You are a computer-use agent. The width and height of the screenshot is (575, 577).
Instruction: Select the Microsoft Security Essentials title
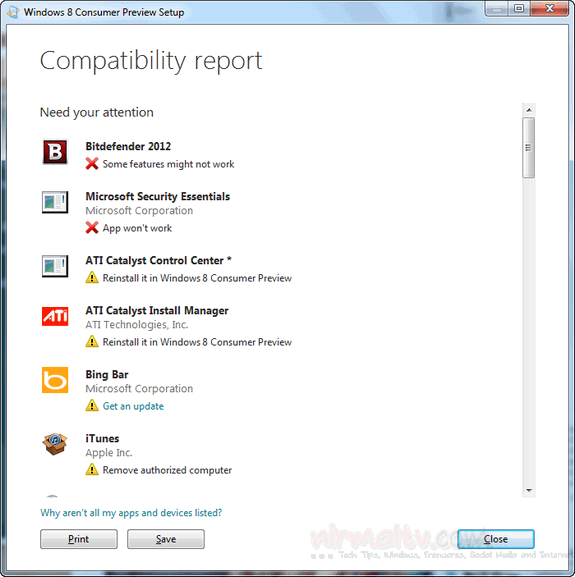[x=157, y=196]
